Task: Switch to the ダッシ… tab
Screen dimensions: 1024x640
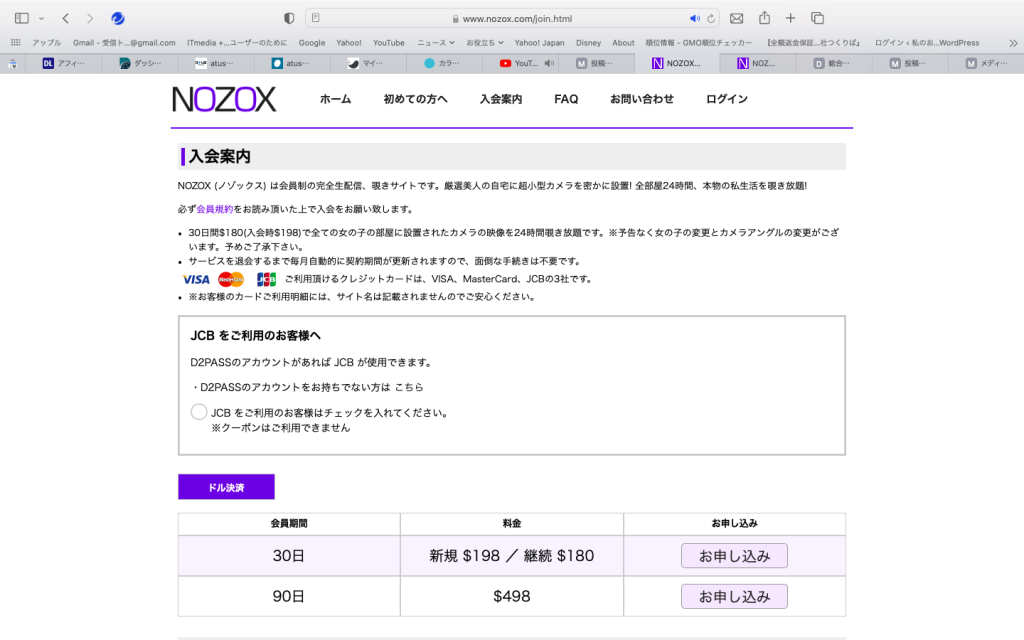Action: coord(140,63)
